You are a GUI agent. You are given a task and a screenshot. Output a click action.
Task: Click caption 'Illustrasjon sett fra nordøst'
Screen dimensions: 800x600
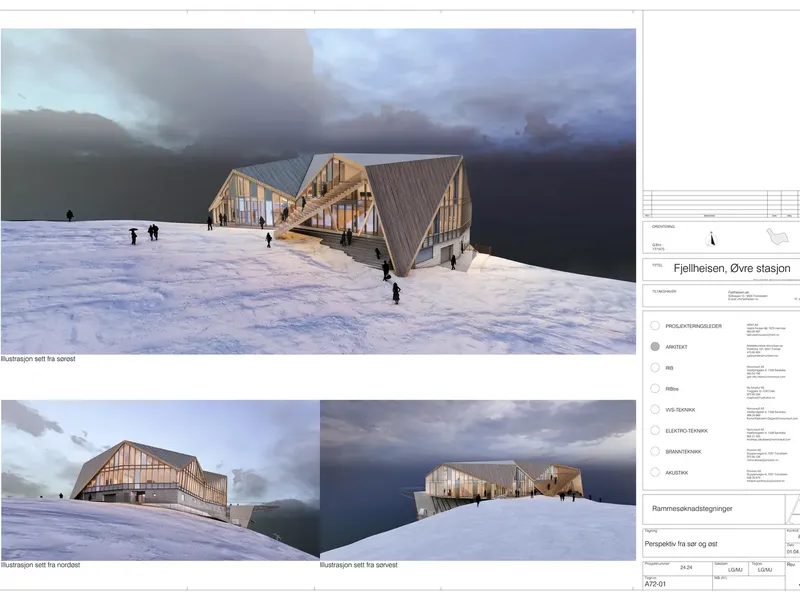click(x=40, y=565)
